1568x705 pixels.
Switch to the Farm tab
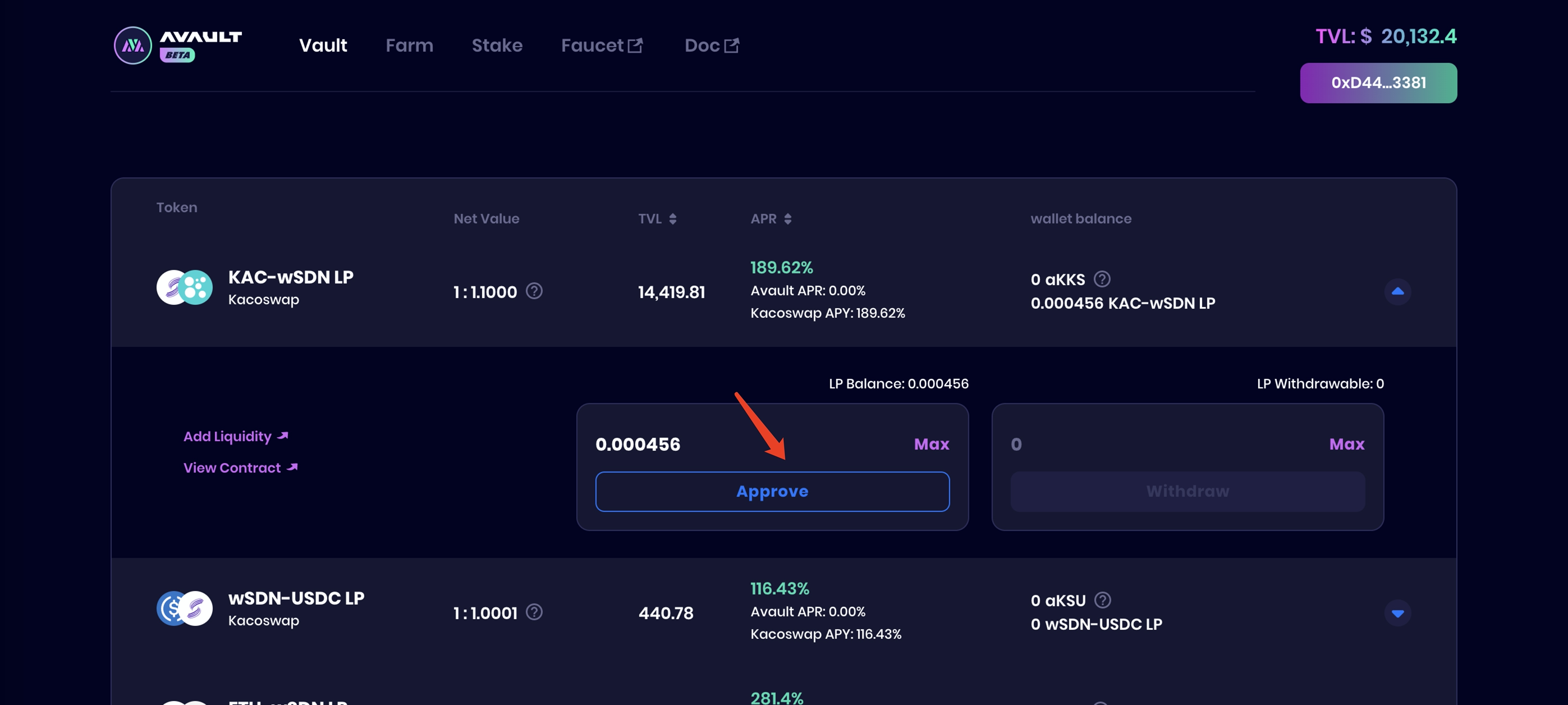click(x=409, y=45)
